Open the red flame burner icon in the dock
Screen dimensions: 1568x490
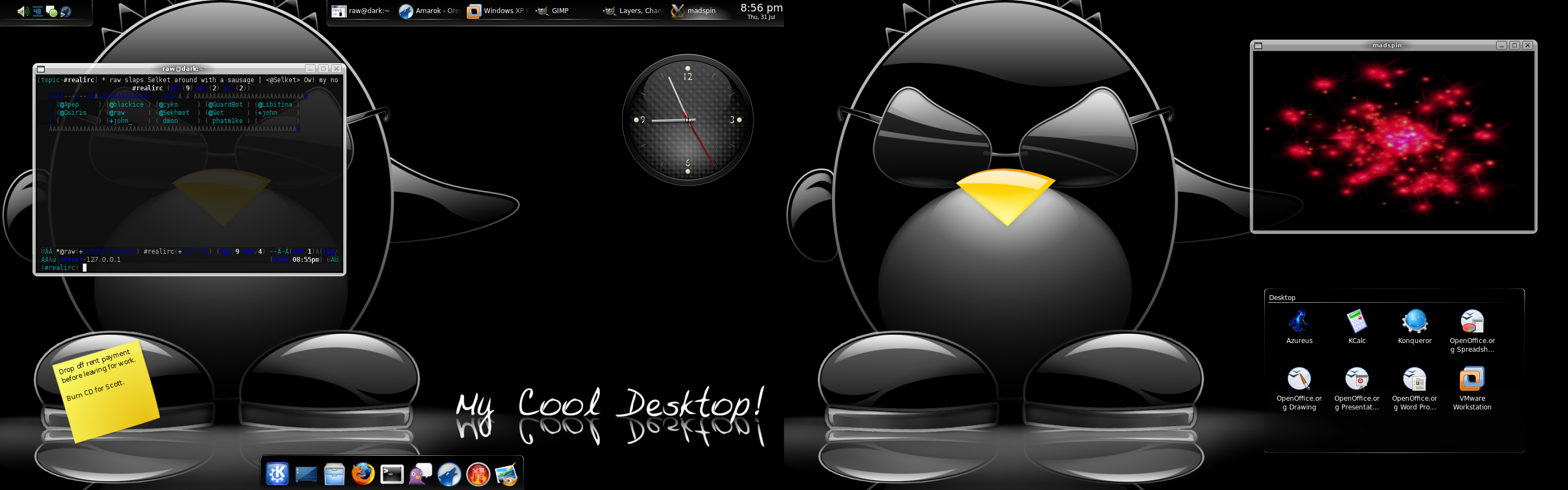tap(478, 474)
